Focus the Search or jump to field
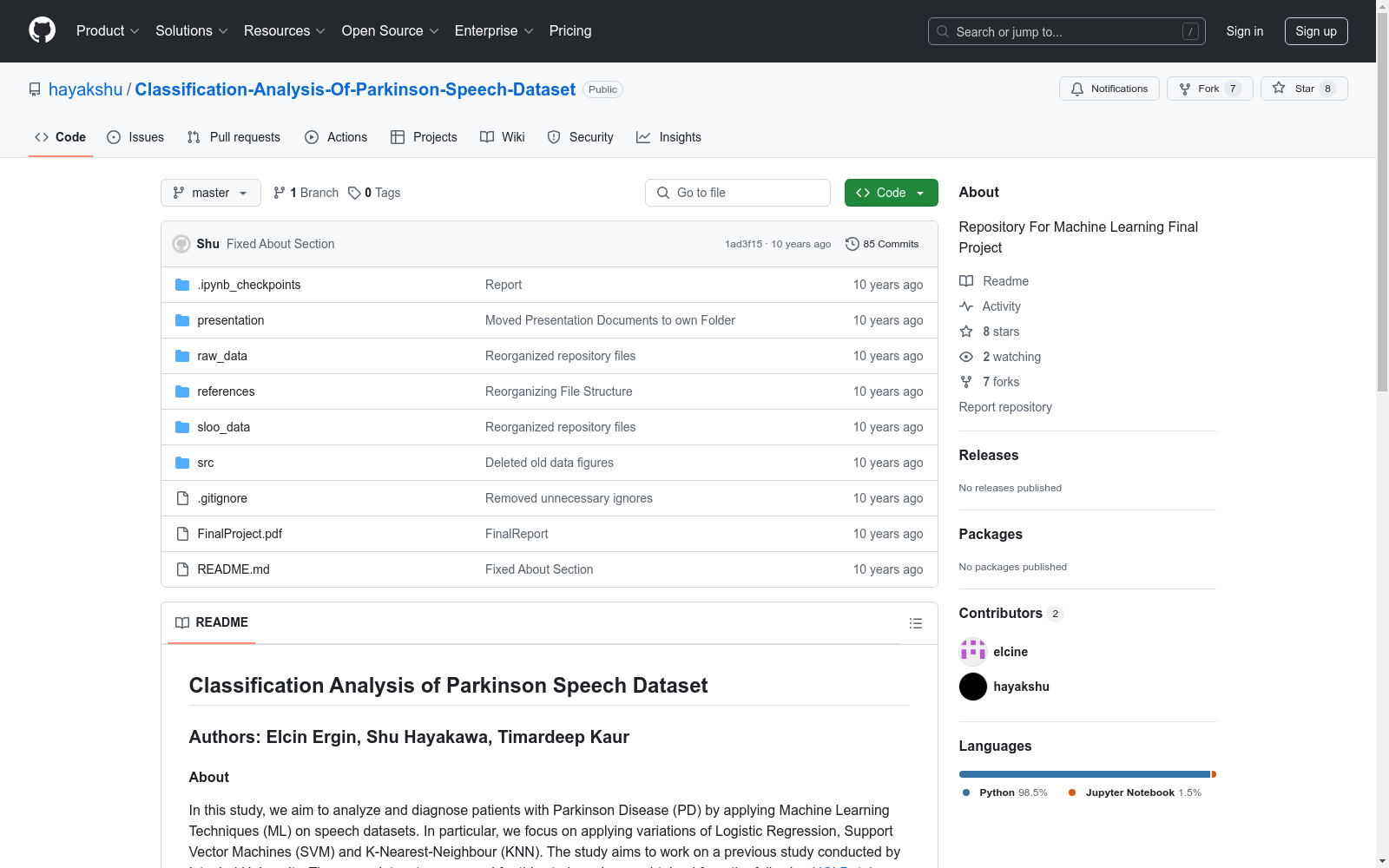 tap(1067, 31)
